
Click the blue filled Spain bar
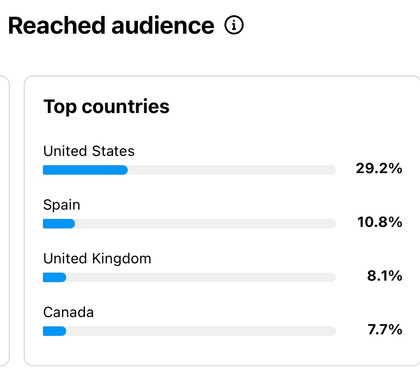pyautogui.click(x=59, y=224)
